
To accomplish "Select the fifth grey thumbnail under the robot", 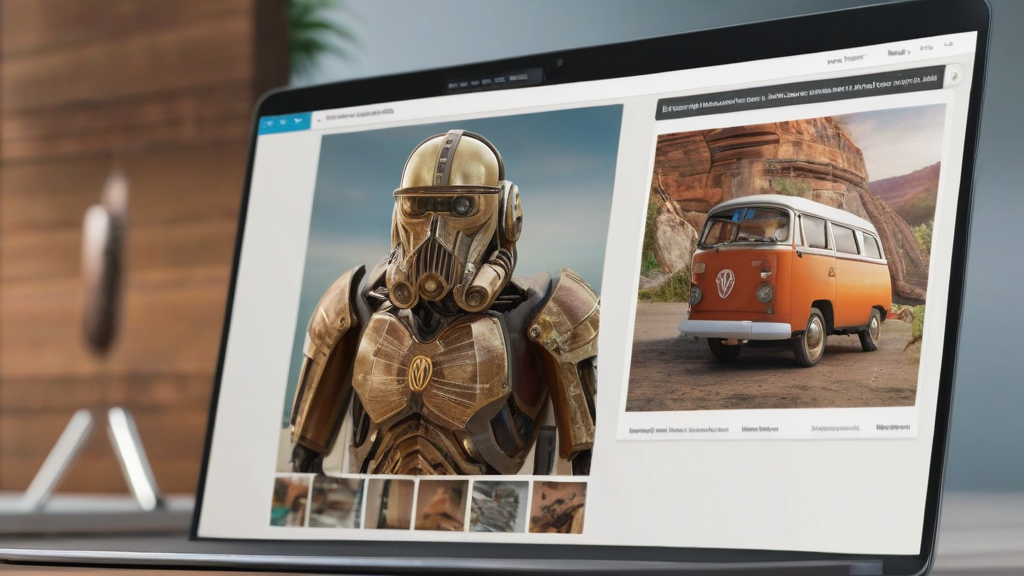I will coord(499,506).
